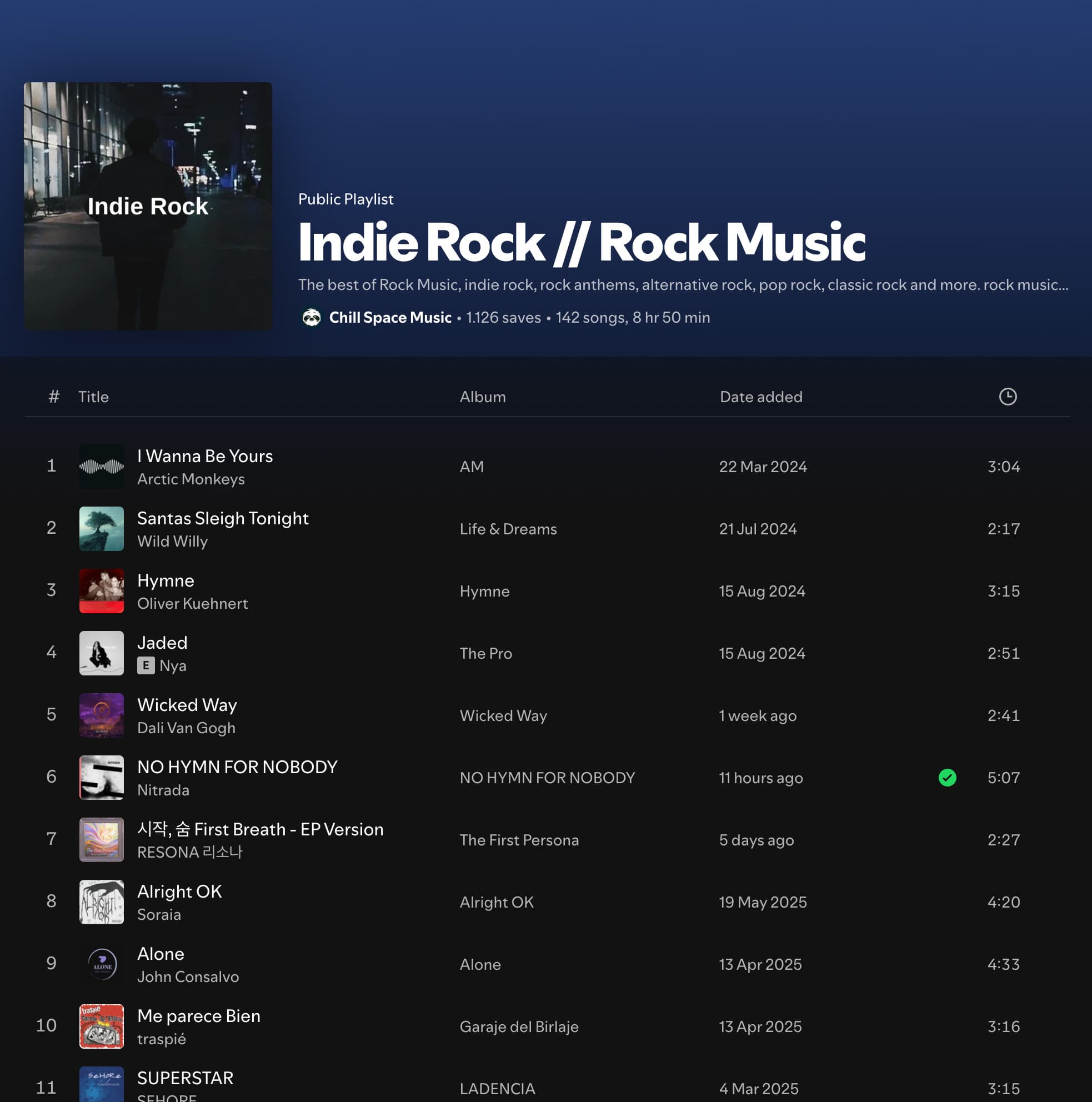Click the Hymne track cover thumbnail
The height and width of the screenshot is (1102, 1092).
point(102,591)
